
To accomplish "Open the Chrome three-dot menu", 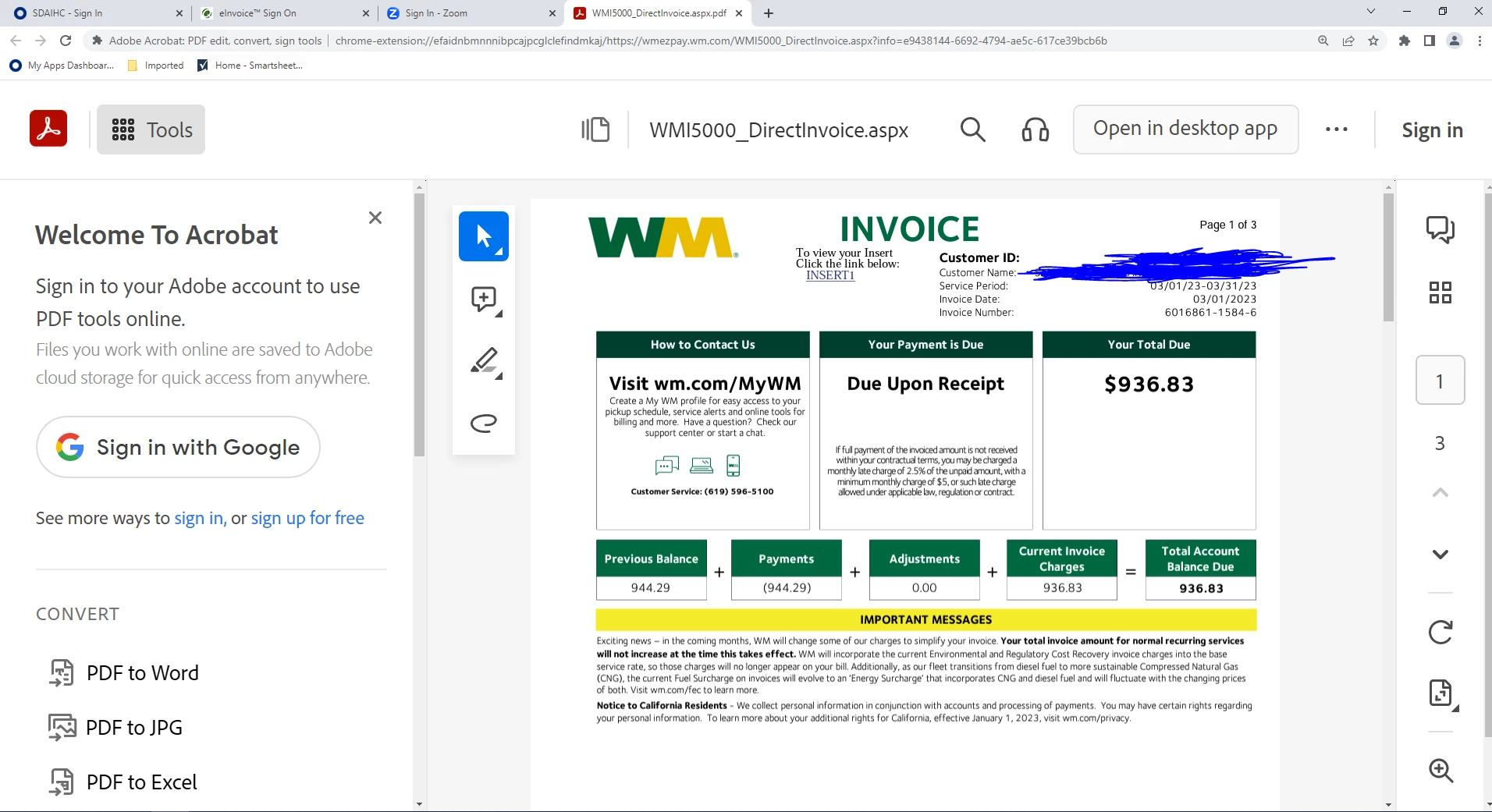I will tap(1480, 41).
